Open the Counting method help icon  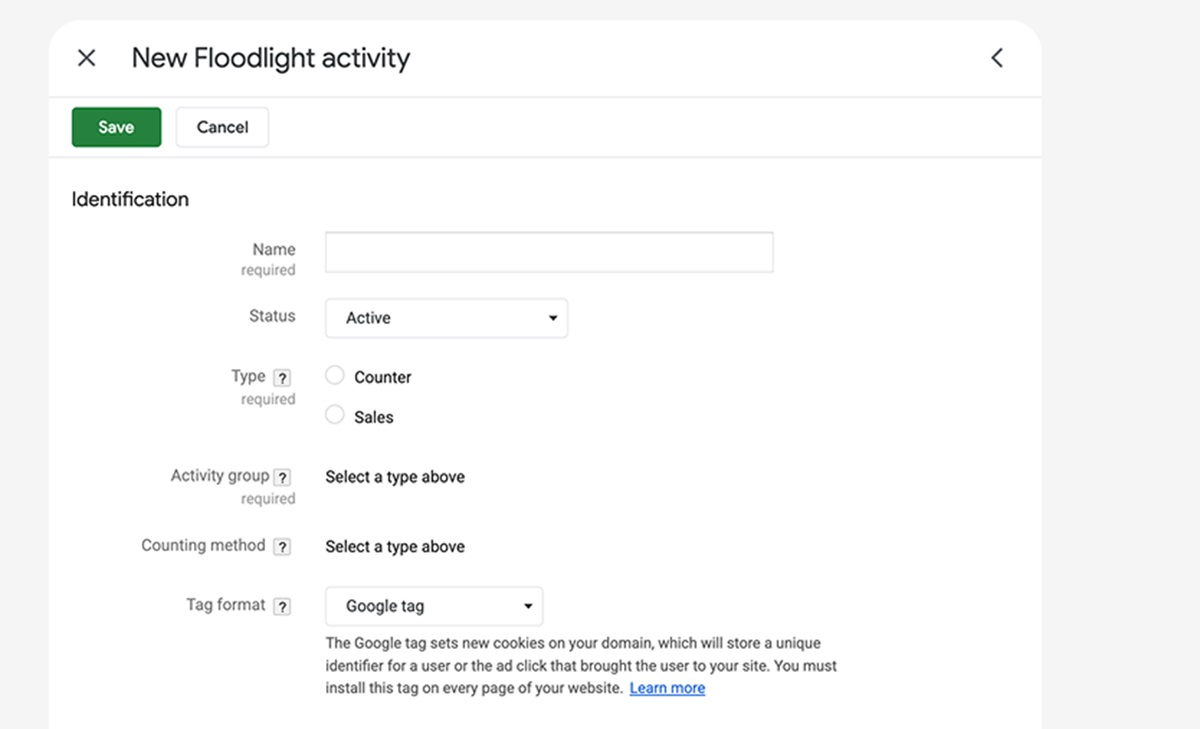pyautogui.click(x=283, y=547)
